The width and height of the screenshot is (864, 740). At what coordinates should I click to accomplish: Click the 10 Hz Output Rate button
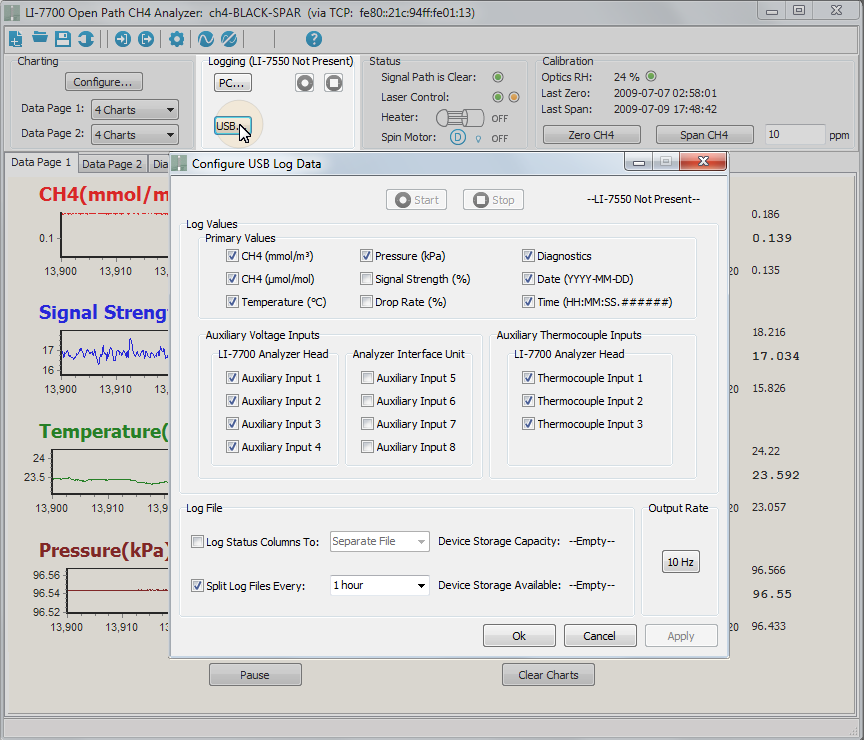681,562
